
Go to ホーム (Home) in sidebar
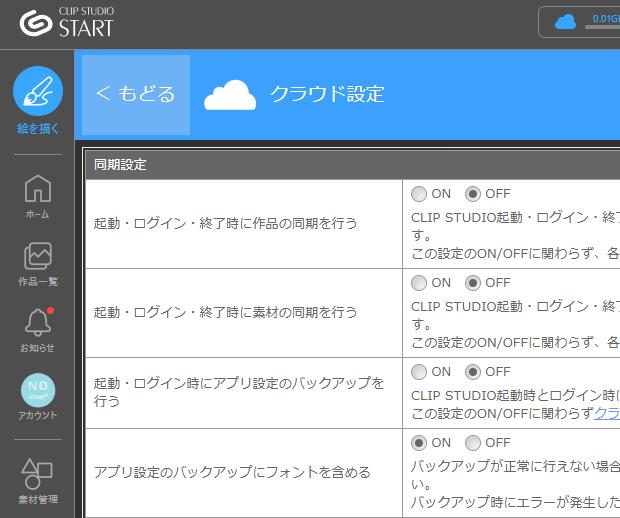click(38, 197)
